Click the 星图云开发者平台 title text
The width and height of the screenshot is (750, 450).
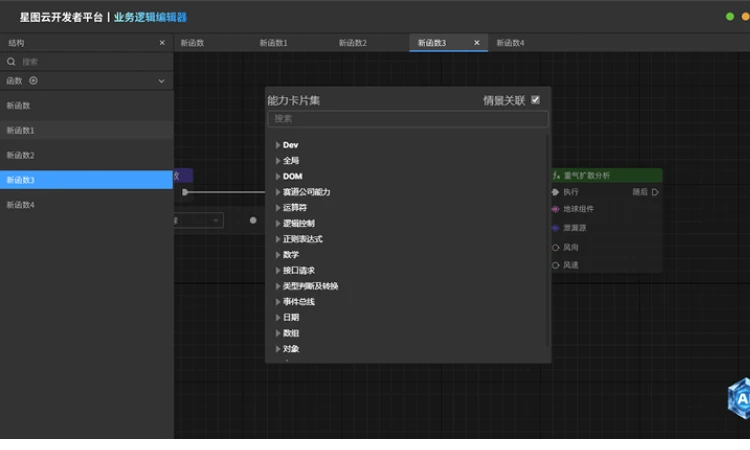point(61,18)
